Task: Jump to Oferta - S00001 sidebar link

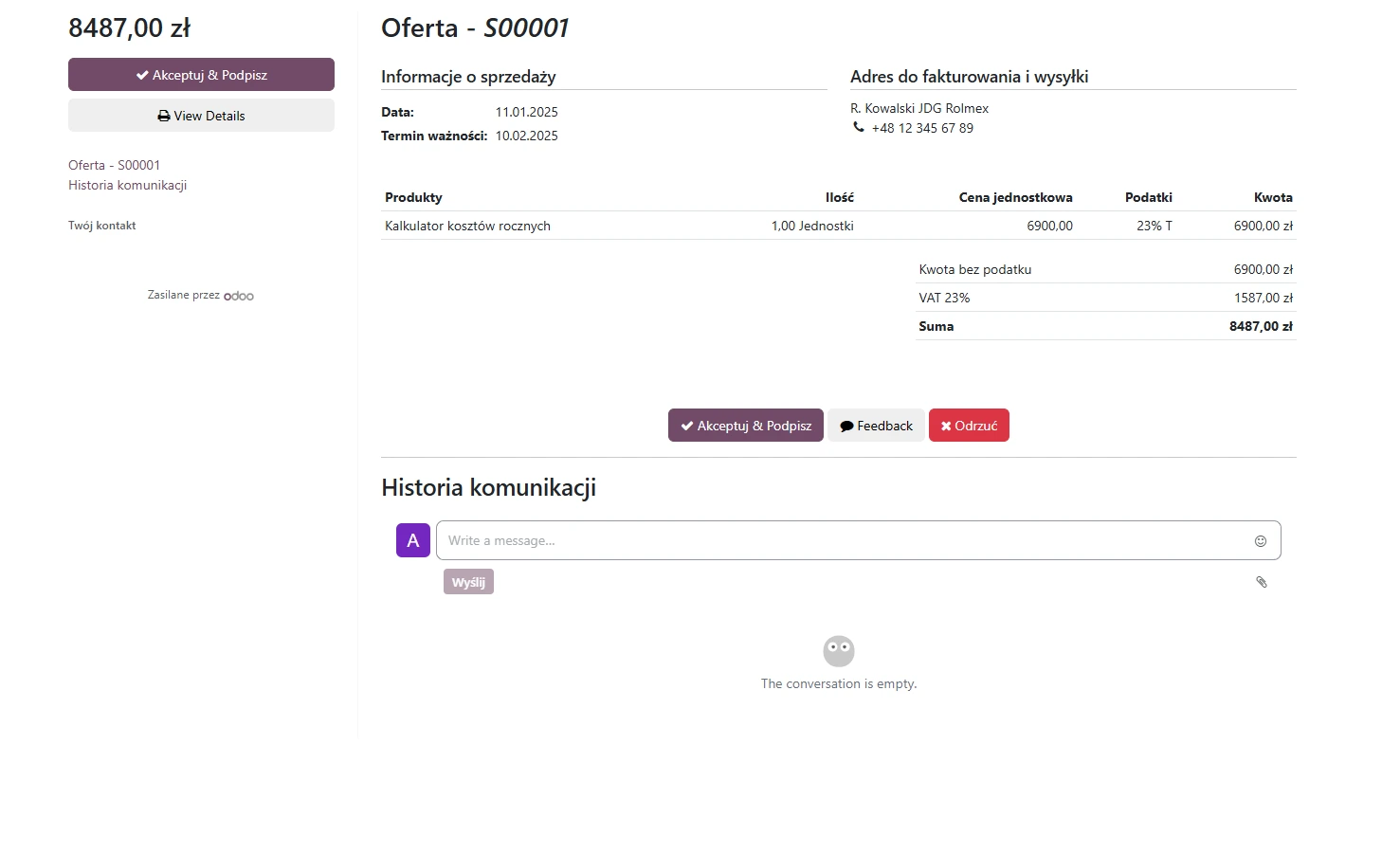Action: pos(114,165)
